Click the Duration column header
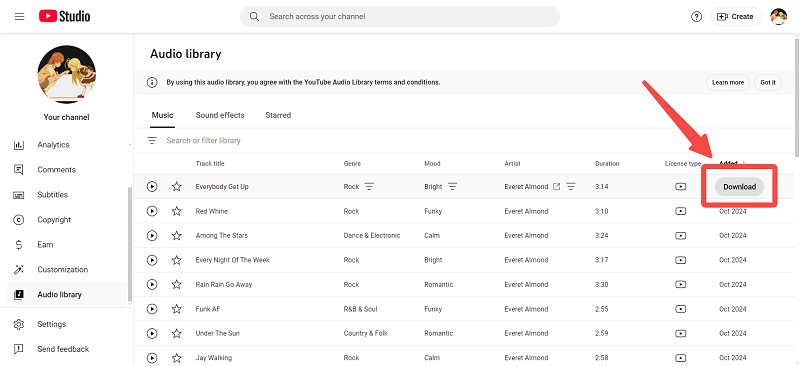Image resolution: width=800 pixels, height=366 pixels. pos(607,164)
